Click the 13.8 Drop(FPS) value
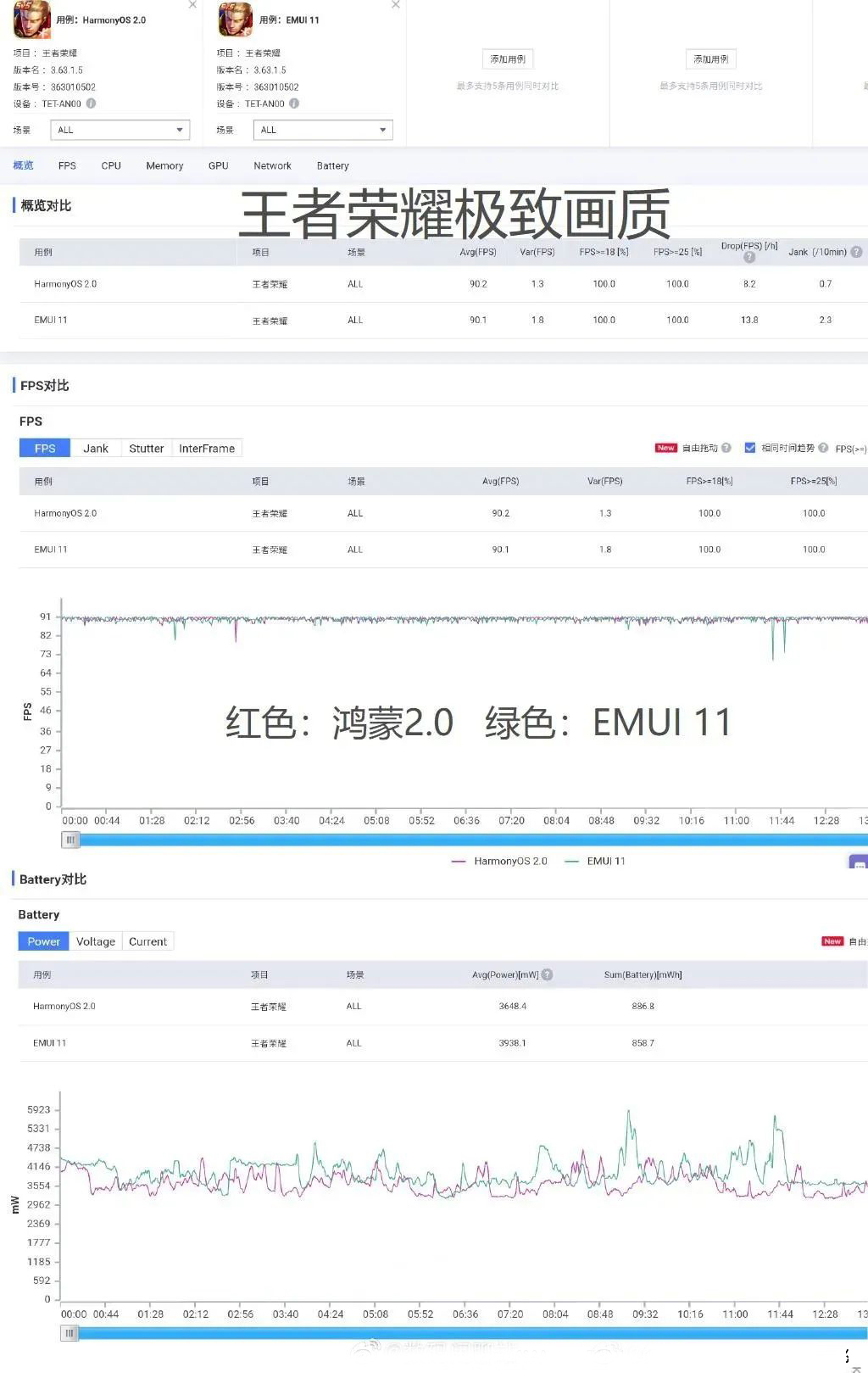Image resolution: width=868 pixels, height=1373 pixels. point(749,321)
